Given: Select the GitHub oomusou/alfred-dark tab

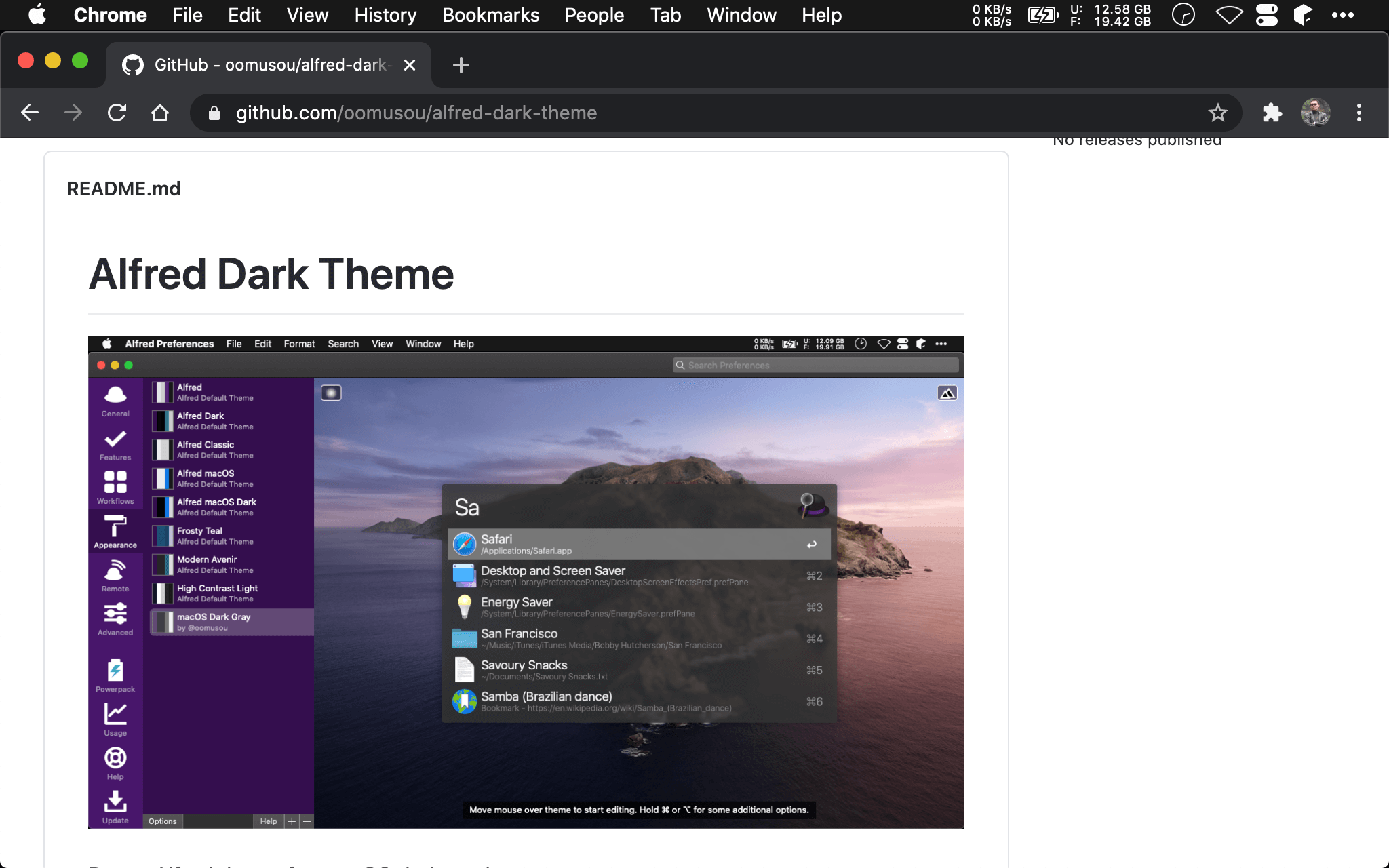Looking at the screenshot, I should (269, 65).
